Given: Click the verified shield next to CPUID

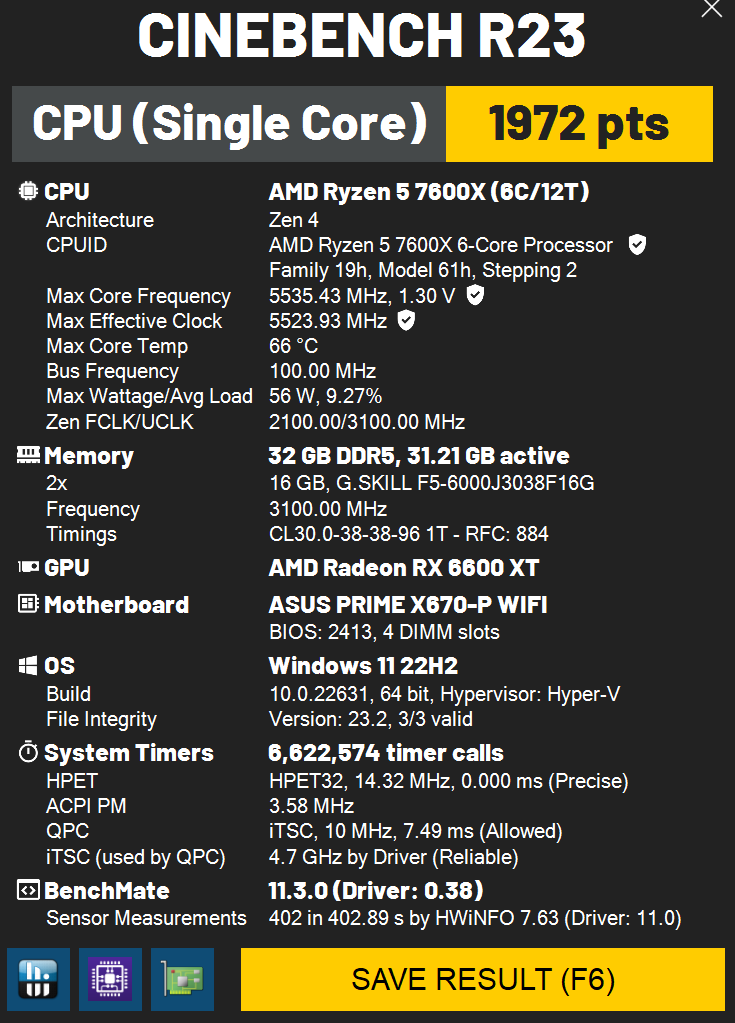Looking at the screenshot, I should pyautogui.click(x=637, y=245).
